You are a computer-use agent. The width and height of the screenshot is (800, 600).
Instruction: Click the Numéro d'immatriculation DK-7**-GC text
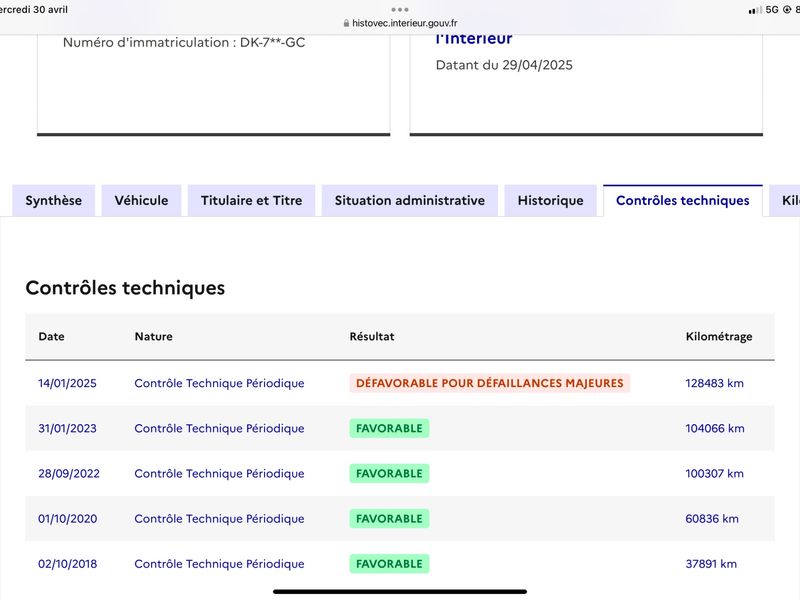pos(184,42)
